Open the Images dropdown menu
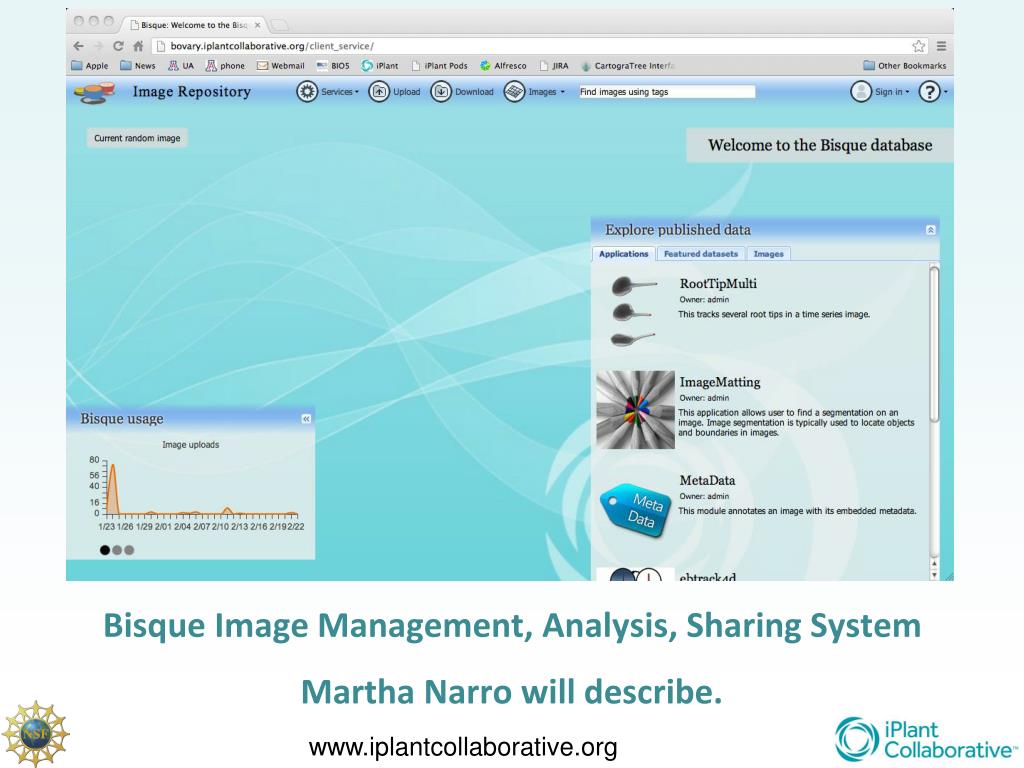 click(x=534, y=91)
